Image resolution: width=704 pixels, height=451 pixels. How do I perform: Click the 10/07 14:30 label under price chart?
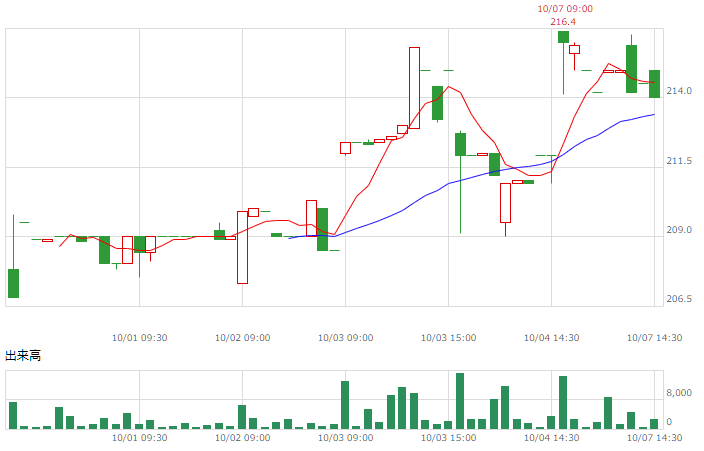[x=654, y=338]
